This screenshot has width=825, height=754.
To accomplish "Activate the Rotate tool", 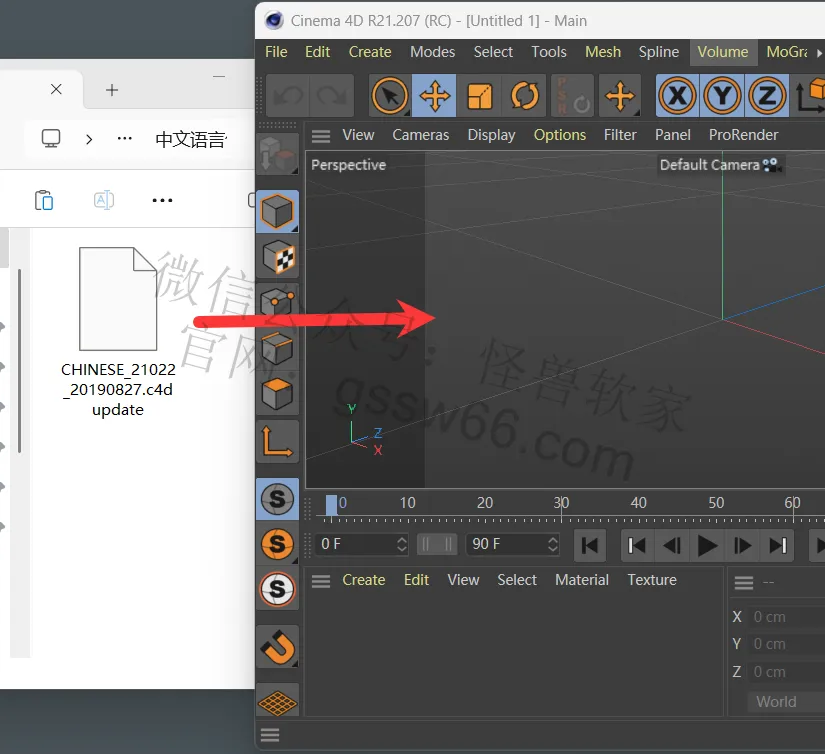I will click(525, 96).
